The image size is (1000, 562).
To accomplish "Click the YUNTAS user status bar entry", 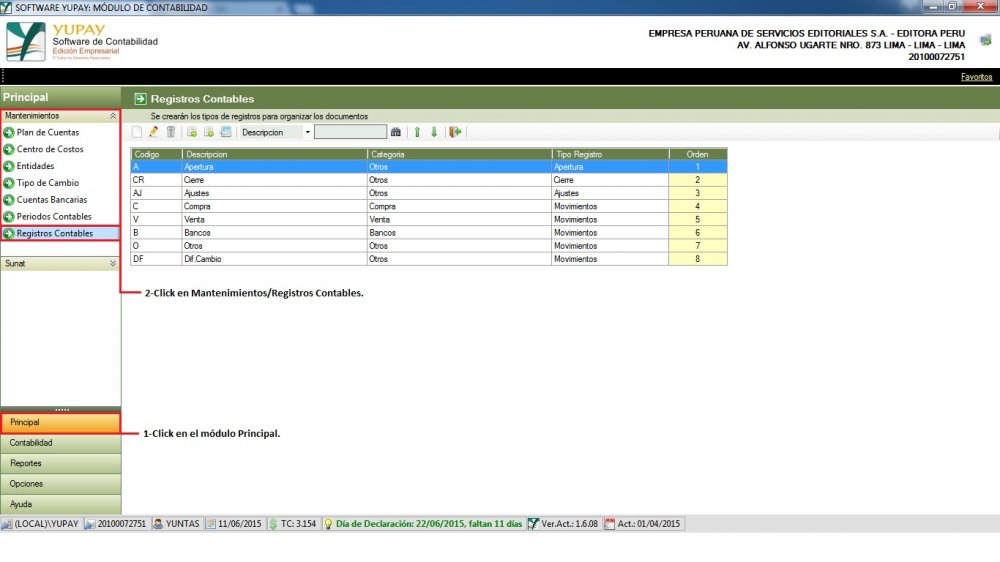I will tap(176, 524).
